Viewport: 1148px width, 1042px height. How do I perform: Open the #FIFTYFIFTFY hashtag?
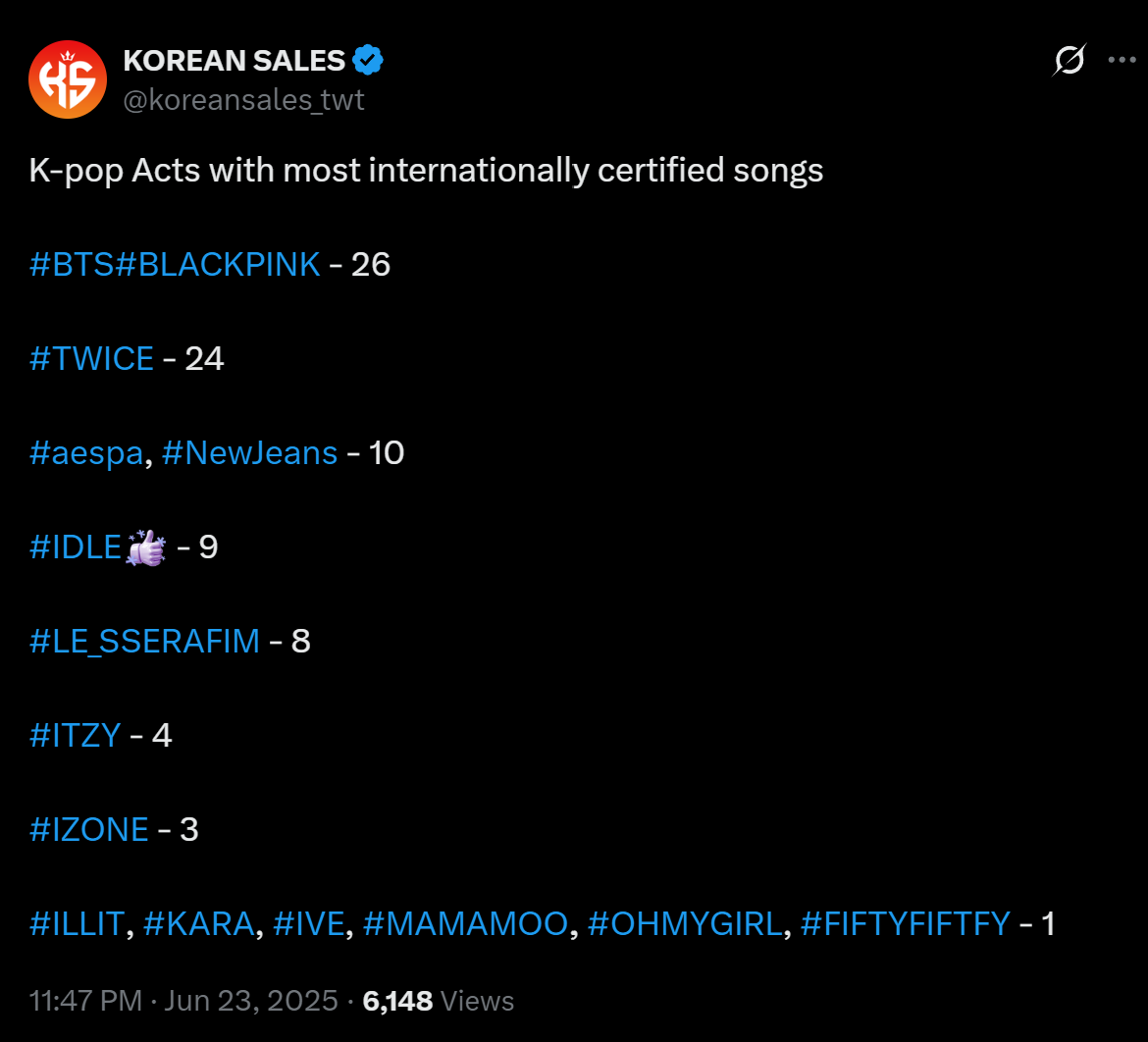(x=906, y=924)
